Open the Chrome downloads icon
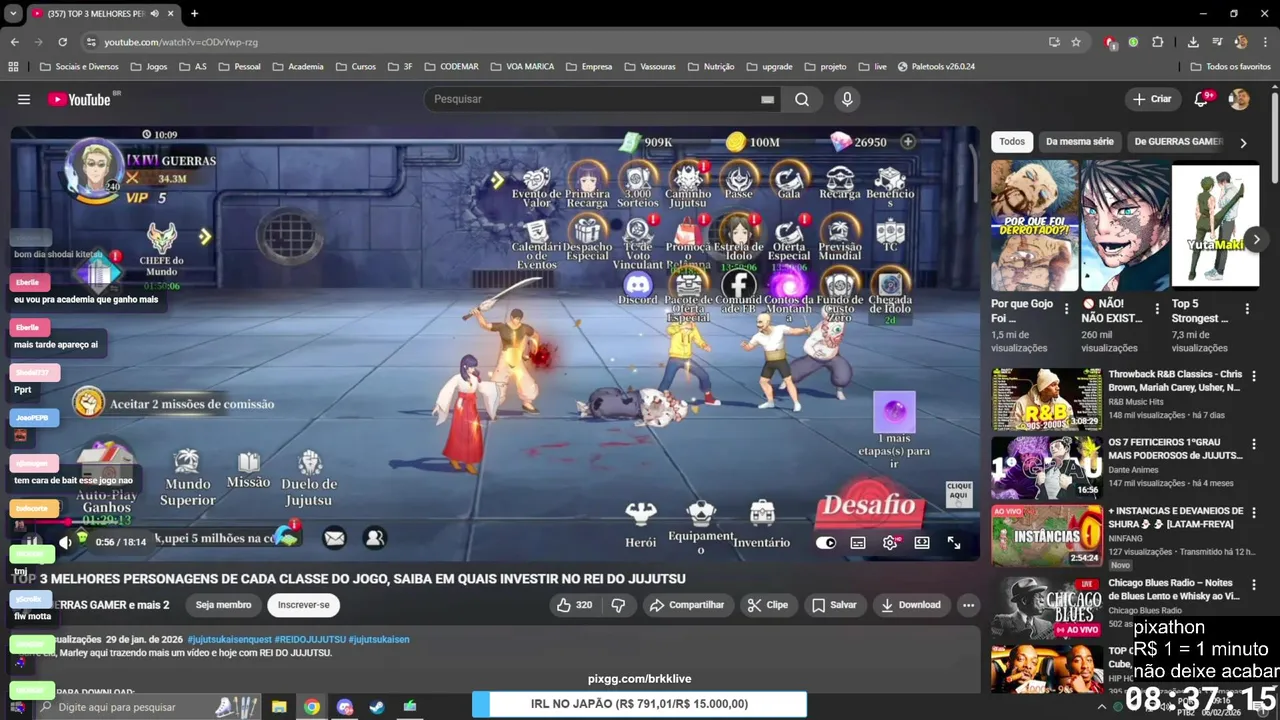Screen dimensions: 1280x720 pyautogui.click(x=1193, y=42)
